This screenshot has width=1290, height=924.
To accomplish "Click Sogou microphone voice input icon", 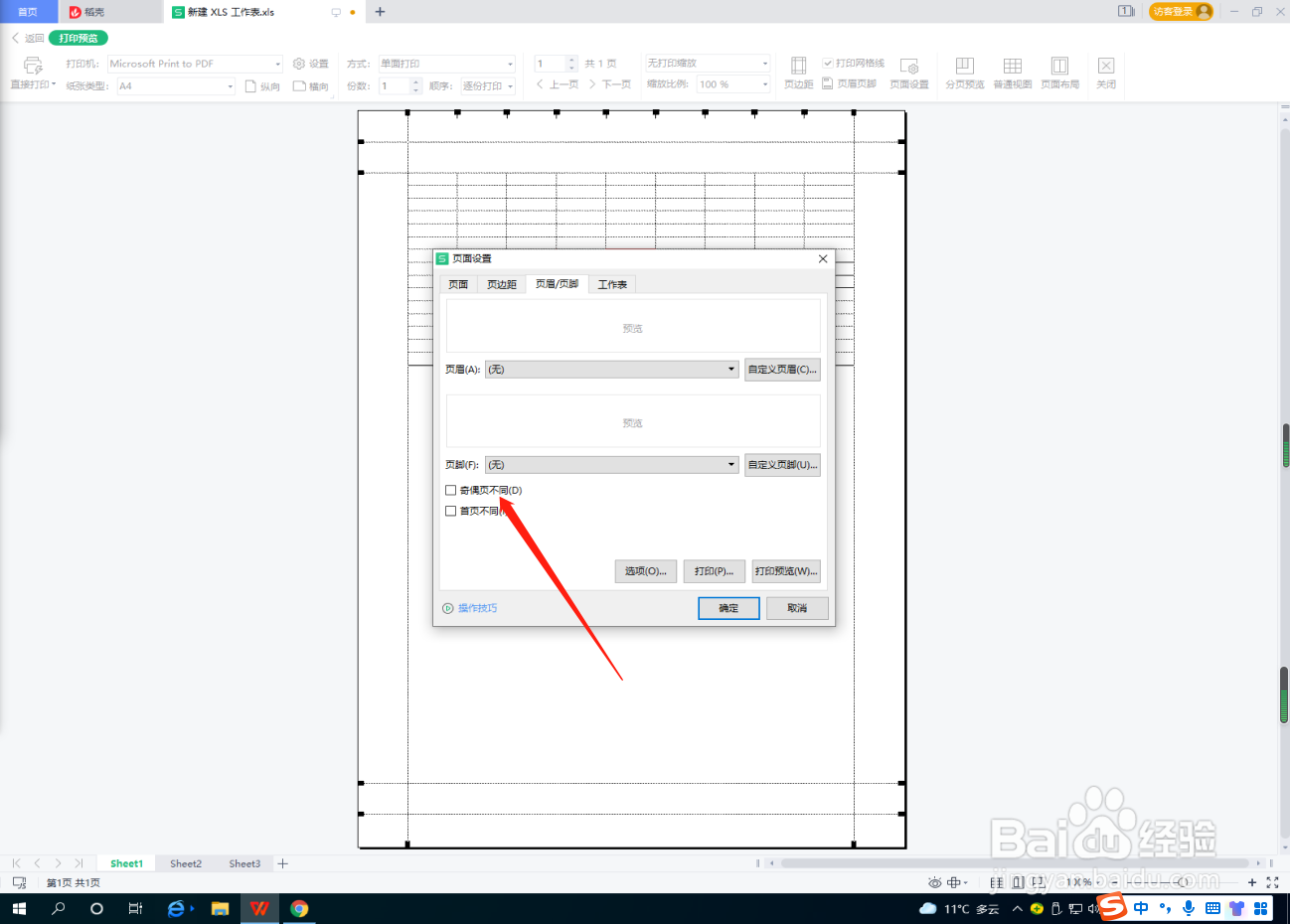I will point(1189,908).
